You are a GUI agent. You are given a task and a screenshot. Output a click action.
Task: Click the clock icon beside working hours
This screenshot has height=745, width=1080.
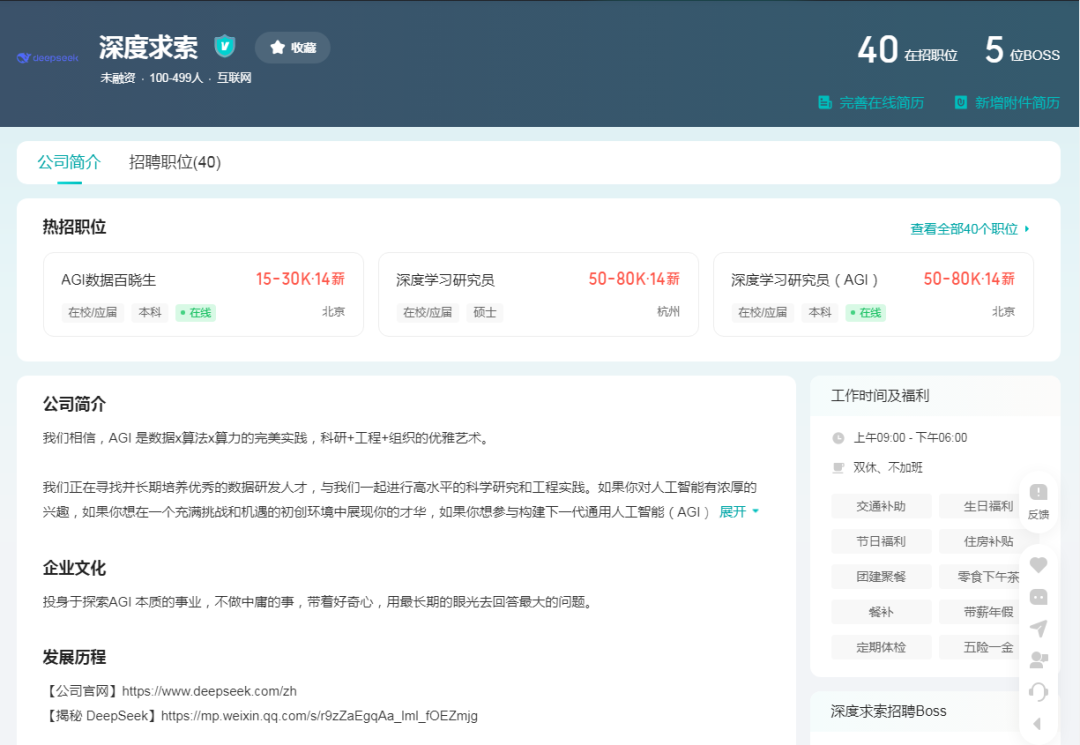click(x=838, y=438)
